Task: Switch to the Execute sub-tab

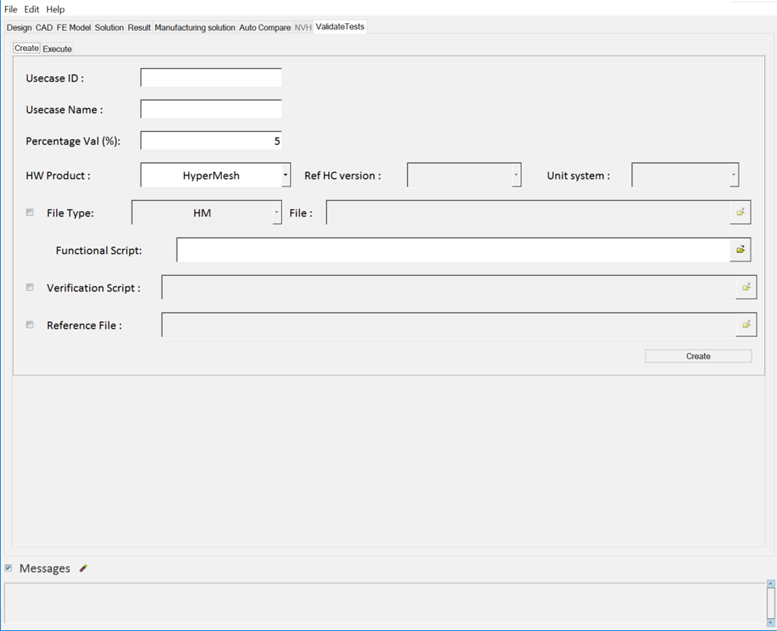Action: coord(57,49)
